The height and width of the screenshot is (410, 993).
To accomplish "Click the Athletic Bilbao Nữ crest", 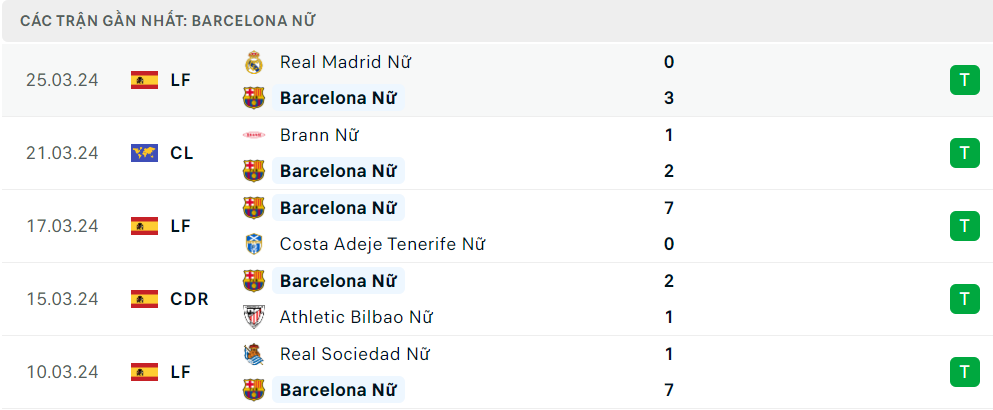I will [x=254, y=317].
